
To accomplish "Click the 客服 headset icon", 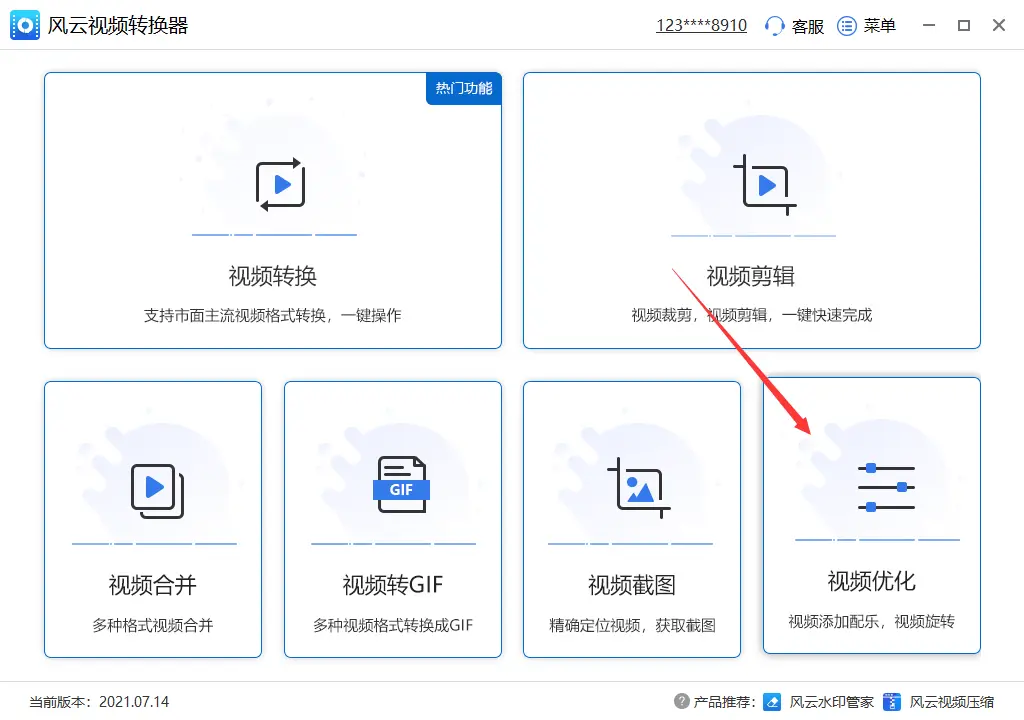I will [774, 26].
